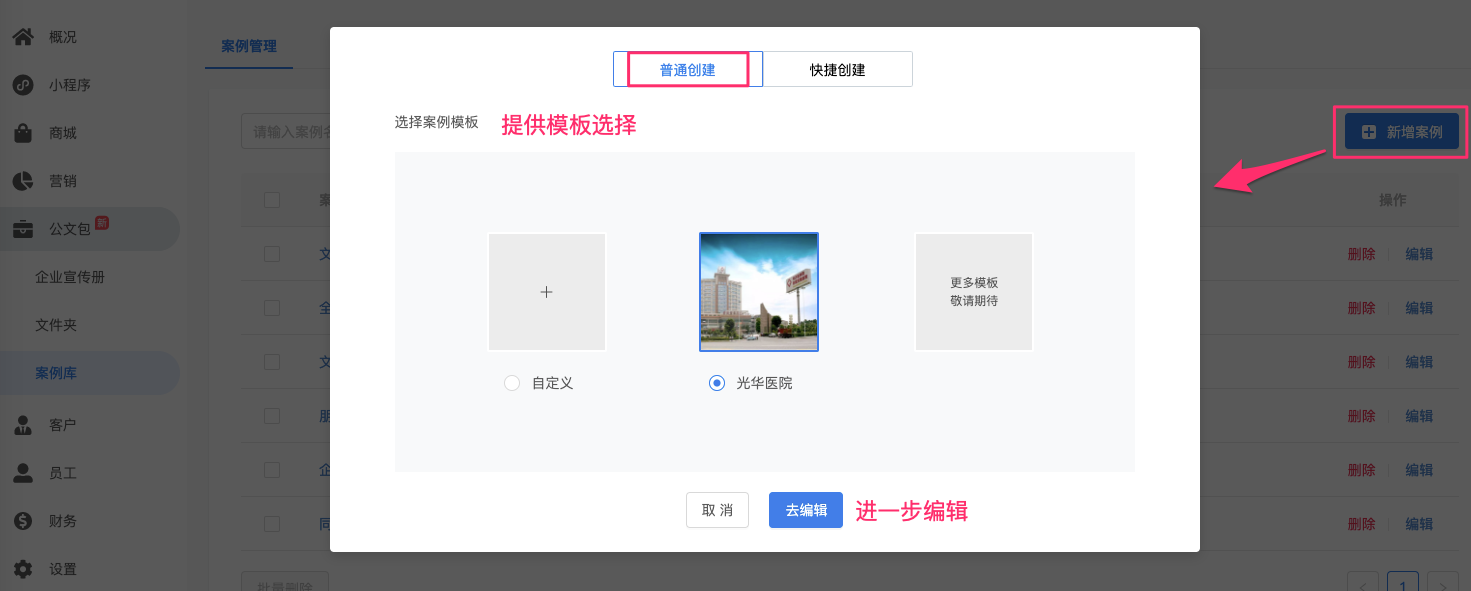The height and width of the screenshot is (591, 1471).
Task: Click 删除 link in last table row
Action: coord(1361,524)
